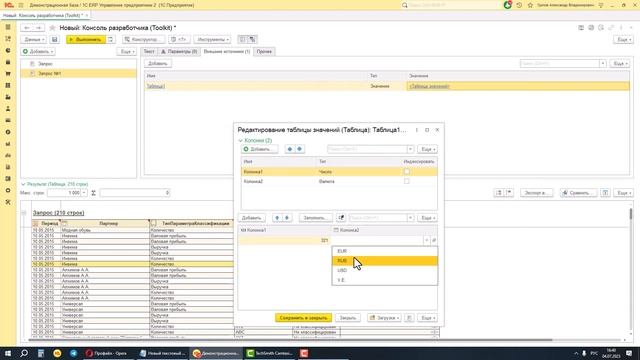The width and height of the screenshot is (640, 360).
Task: Switch to the Параметры (0) tab
Action: point(179,51)
